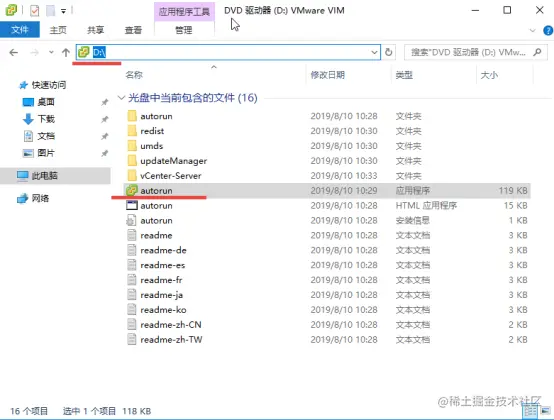Image resolution: width=554 pixels, height=420 pixels.
Task: Open 图片 in the navigation pane
Action: point(46,153)
